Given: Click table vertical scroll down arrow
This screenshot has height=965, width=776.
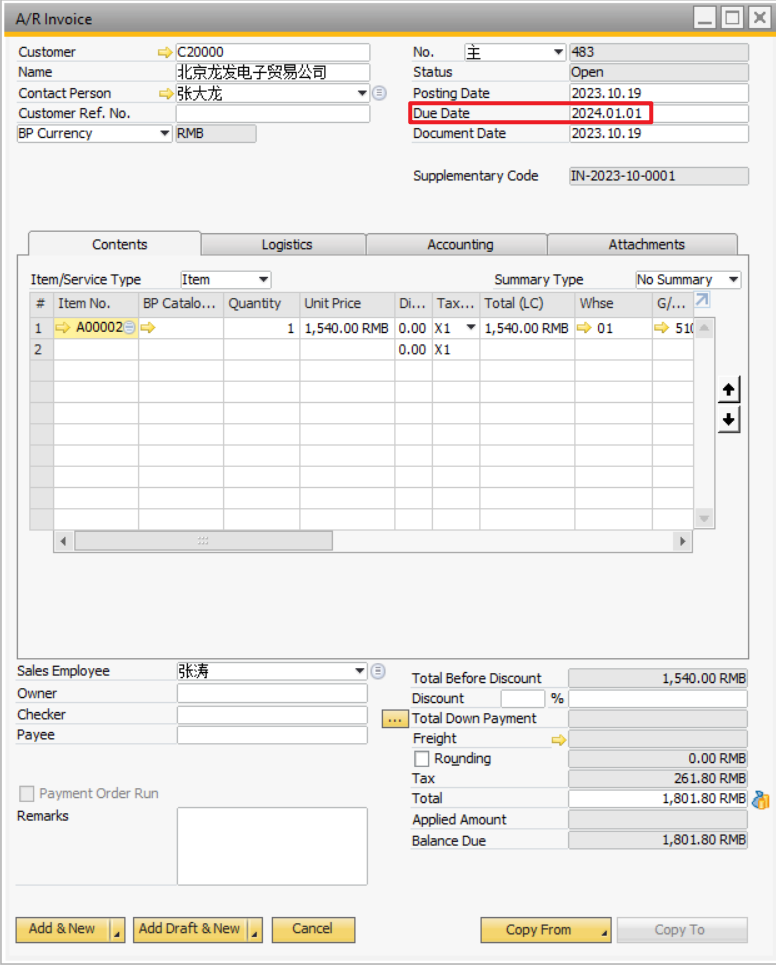Looking at the screenshot, I should coord(705,519).
